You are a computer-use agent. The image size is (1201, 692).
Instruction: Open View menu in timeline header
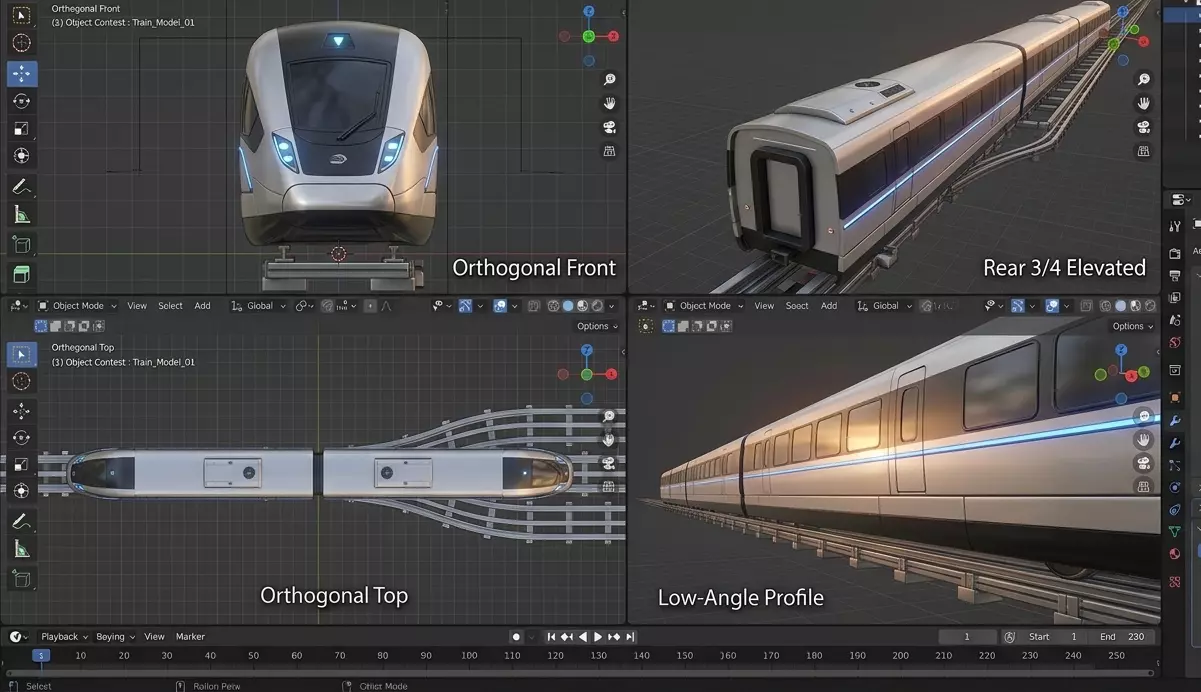[x=154, y=637]
